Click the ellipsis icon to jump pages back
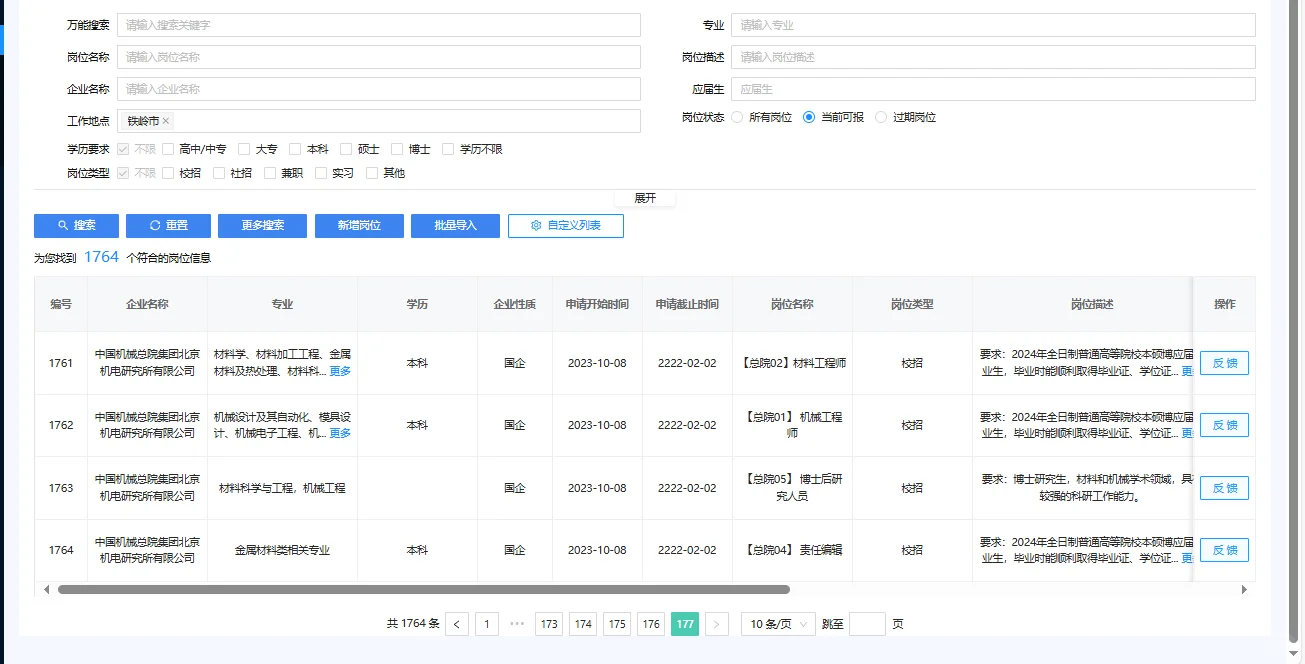Image resolution: width=1305 pixels, height=664 pixels. point(517,623)
